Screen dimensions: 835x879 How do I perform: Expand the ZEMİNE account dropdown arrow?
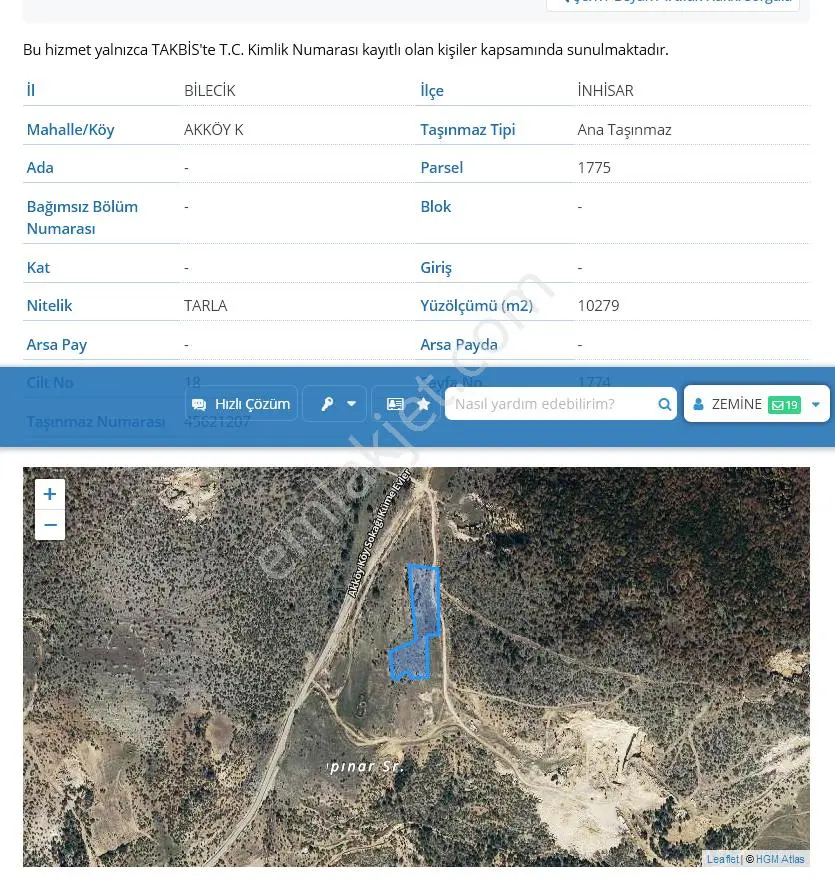[x=816, y=404]
